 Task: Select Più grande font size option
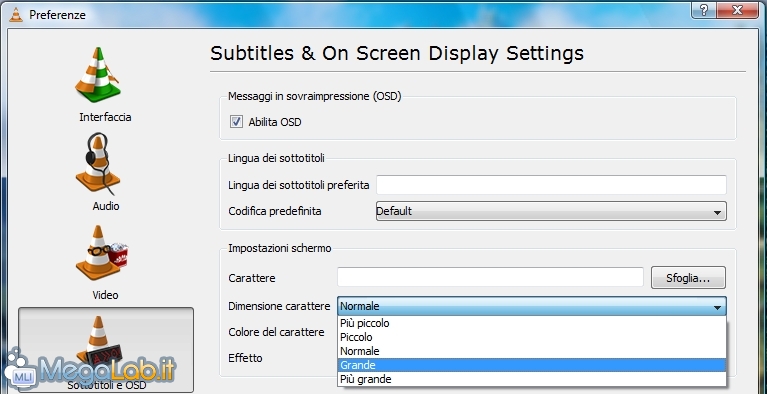[532, 379]
